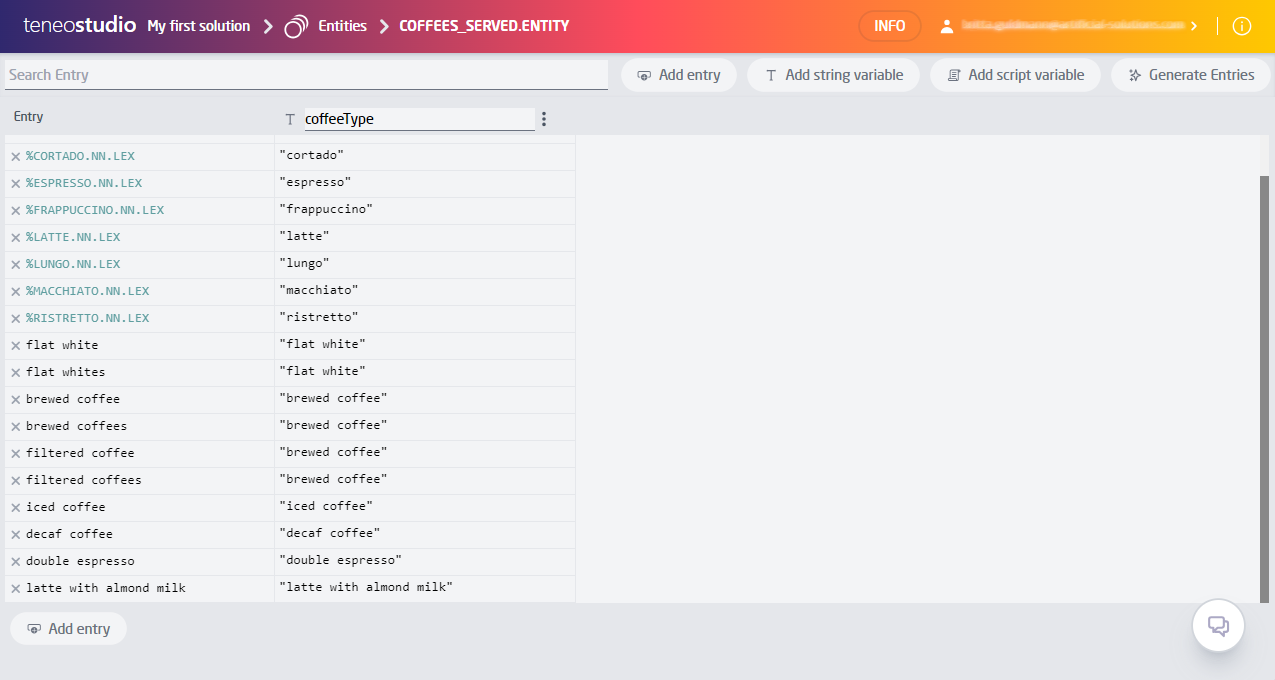This screenshot has height=680, width=1275.
Task: Open the chat bubble in the bottom corner
Action: coord(1218,625)
